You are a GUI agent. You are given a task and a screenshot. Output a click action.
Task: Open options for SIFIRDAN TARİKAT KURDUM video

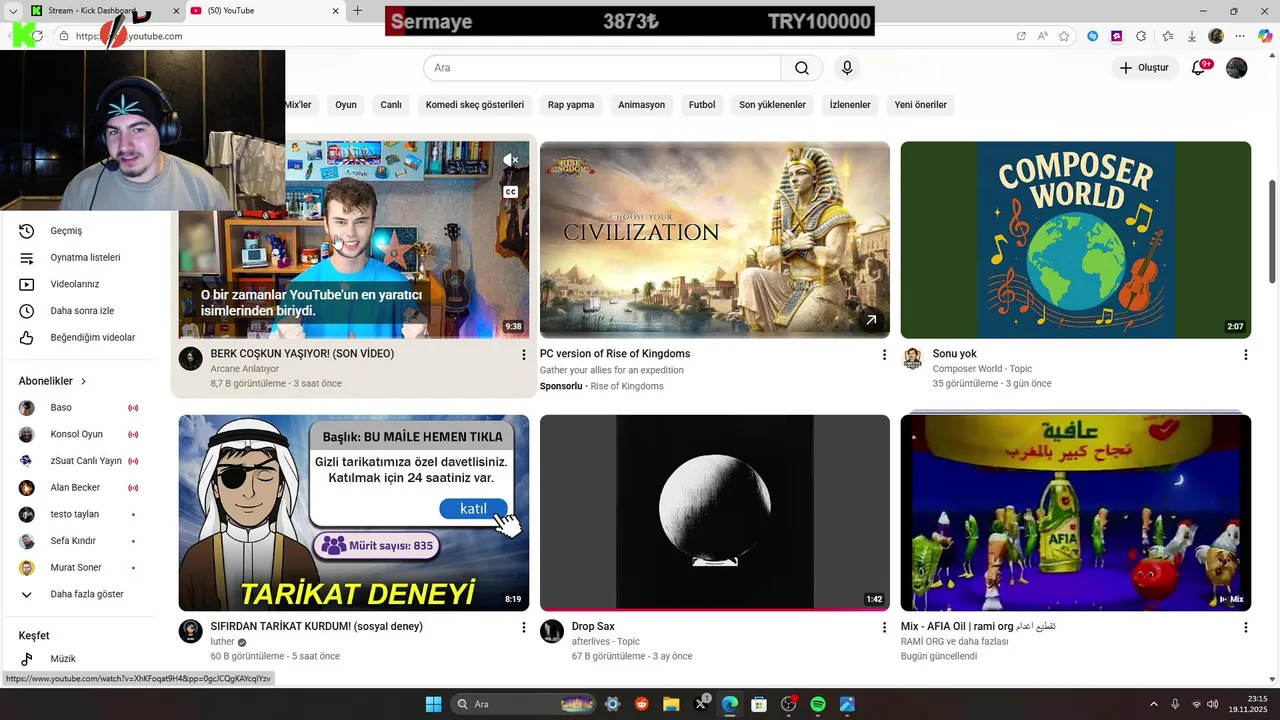coord(523,627)
